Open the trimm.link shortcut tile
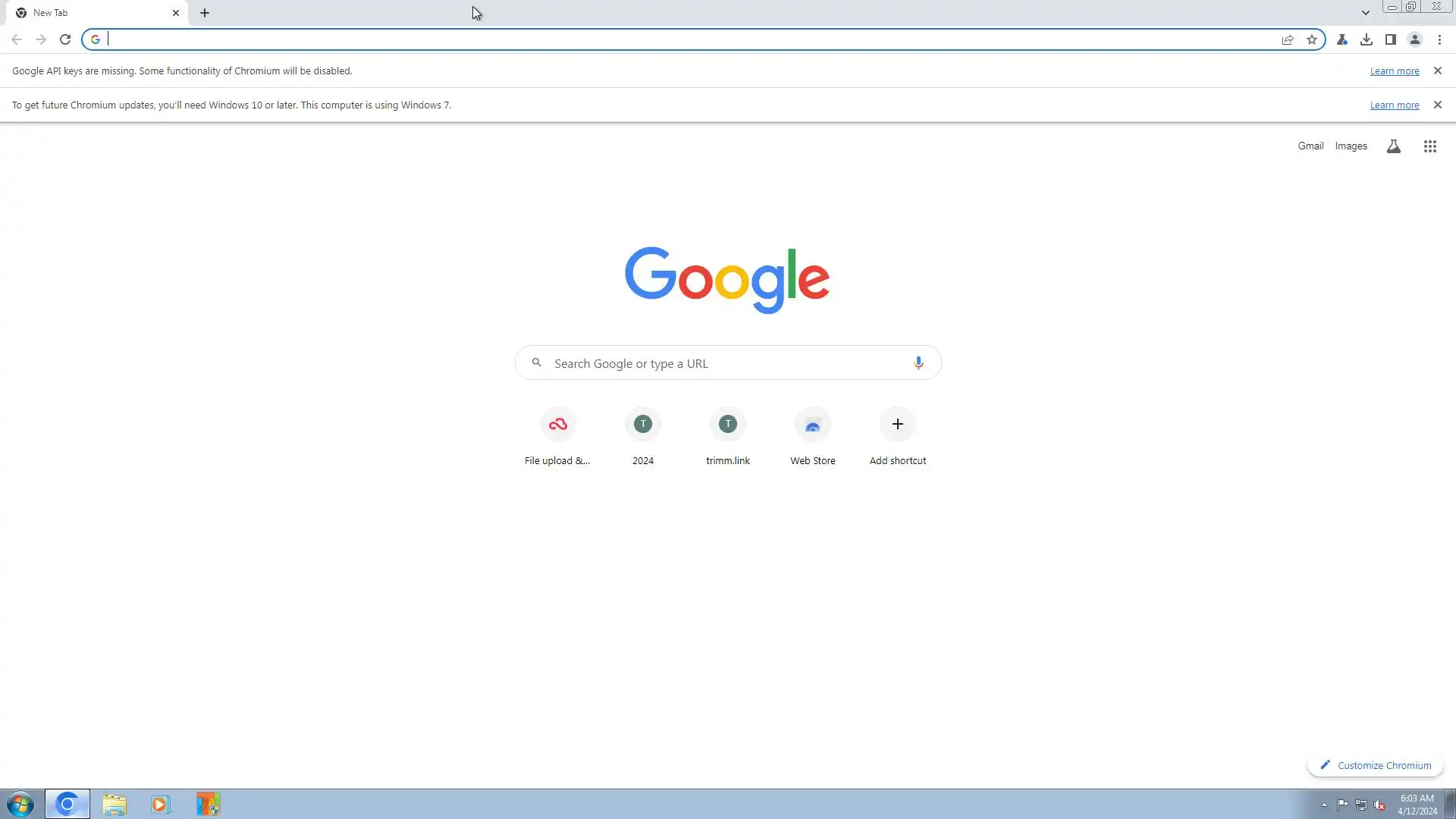1456x819 pixels. 728,436
